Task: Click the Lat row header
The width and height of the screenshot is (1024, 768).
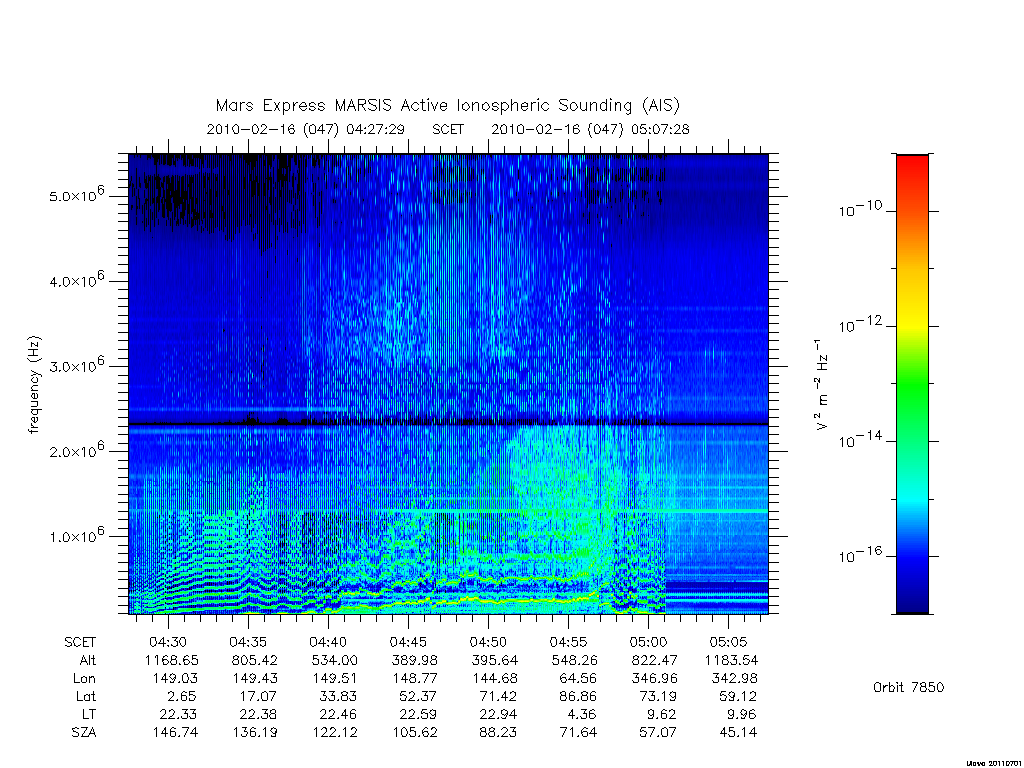Action: click(x=86, y=696)
